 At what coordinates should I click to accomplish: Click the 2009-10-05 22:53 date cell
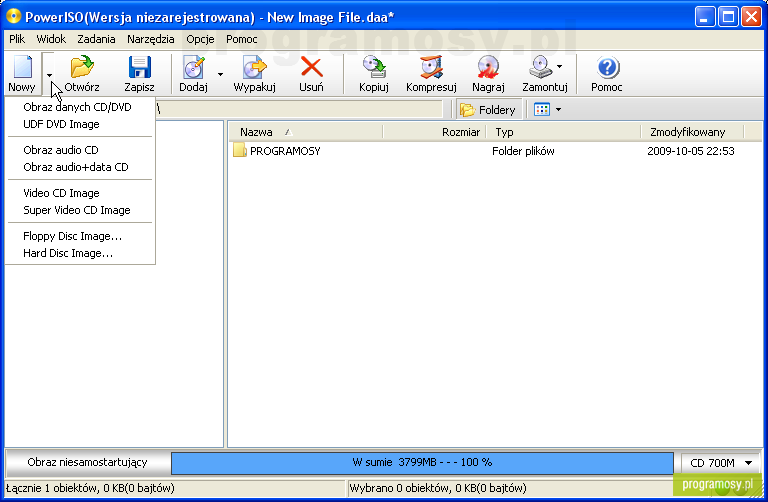(691, 151)
